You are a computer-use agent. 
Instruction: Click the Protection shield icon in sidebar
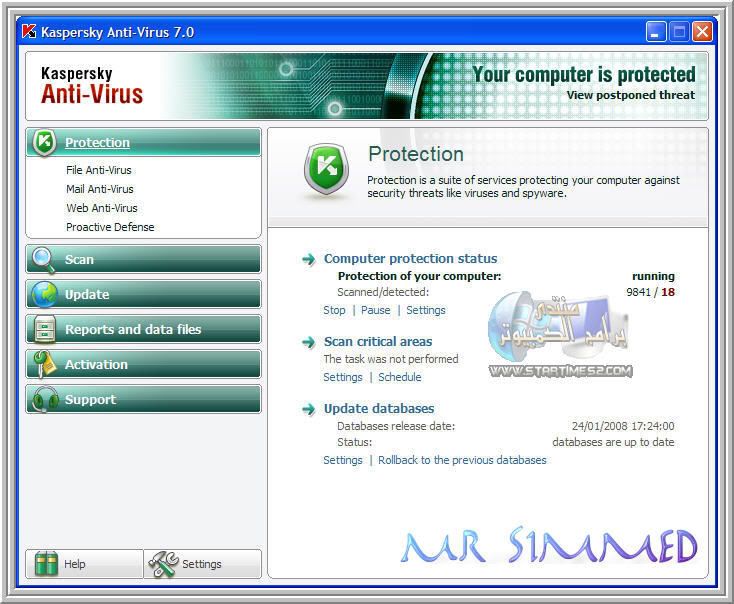coord(44,142)
